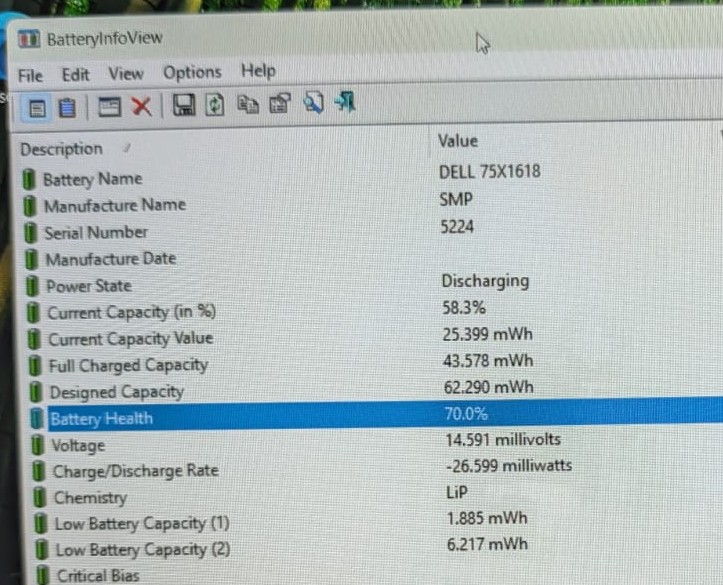
Task: Open the HTML report window icon
Action: coord(110,107)
